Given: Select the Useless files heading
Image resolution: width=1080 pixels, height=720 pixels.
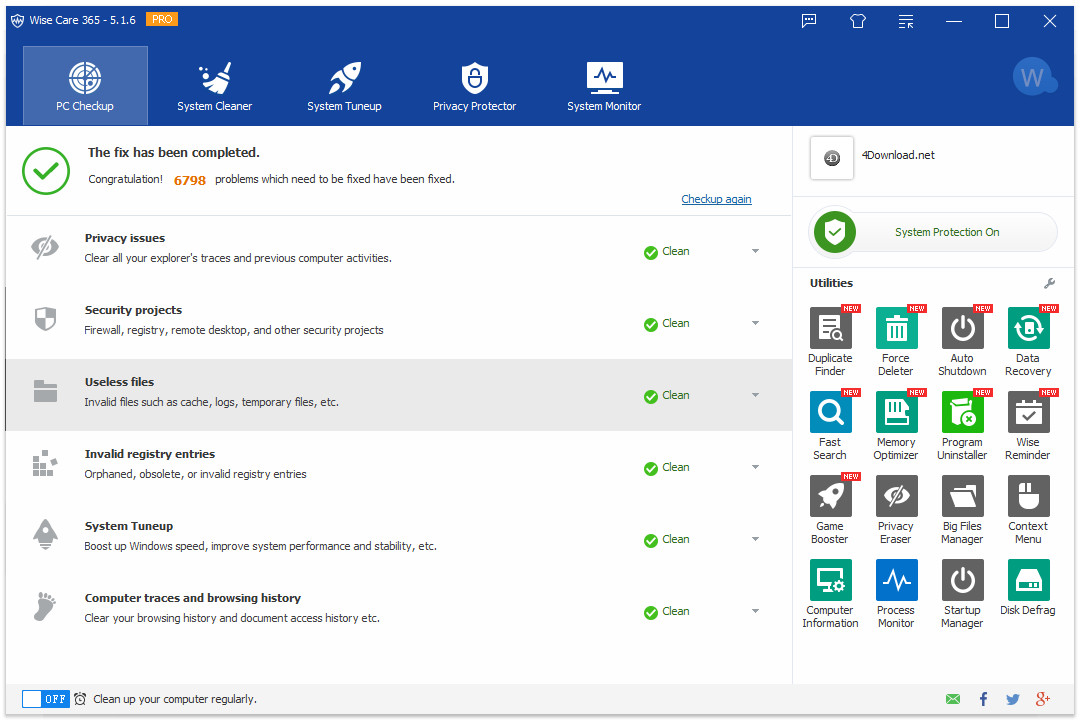Looking at the screenshot, I should click(119, 382).
